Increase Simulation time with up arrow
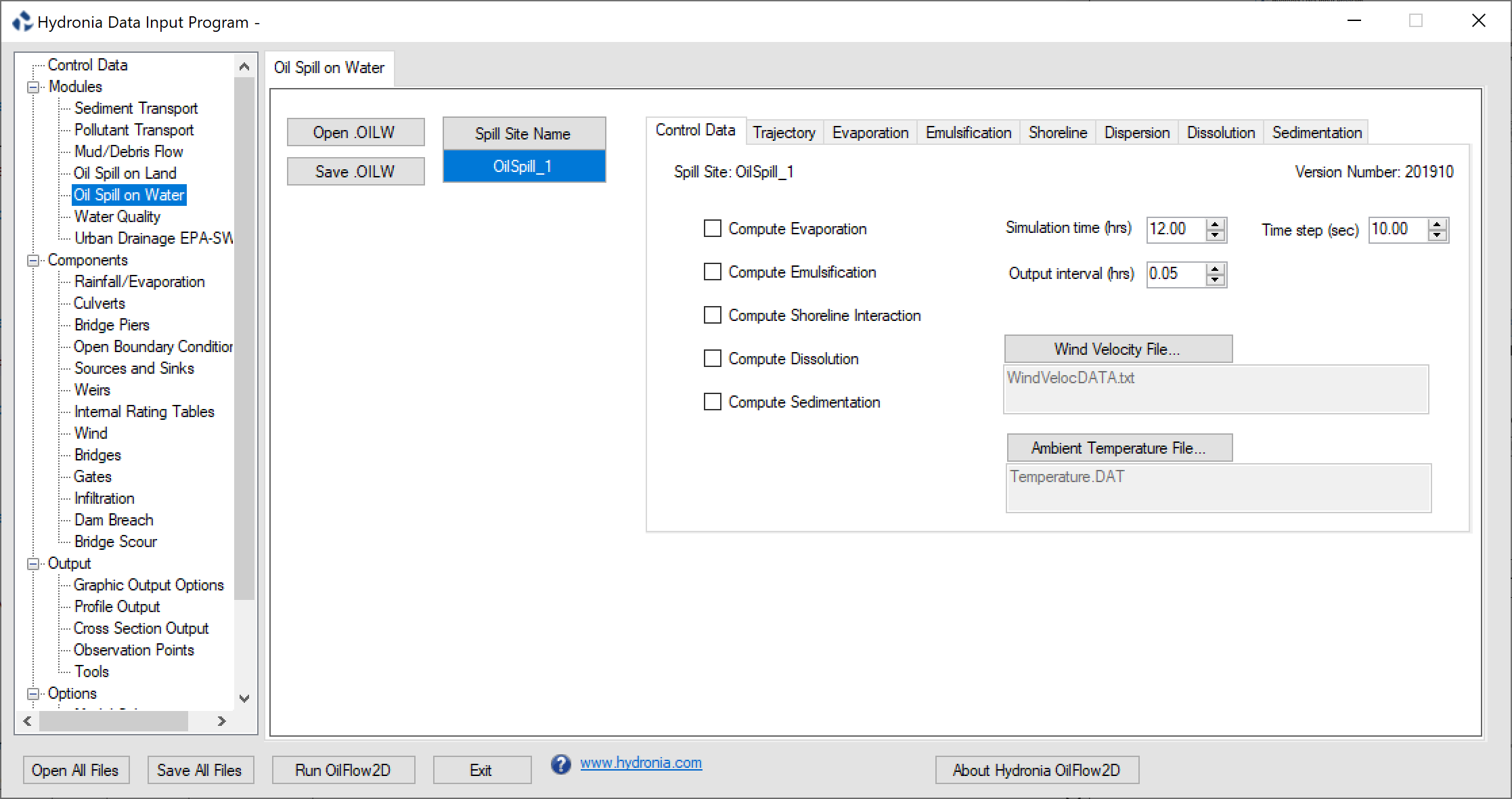 [1216, 224]
